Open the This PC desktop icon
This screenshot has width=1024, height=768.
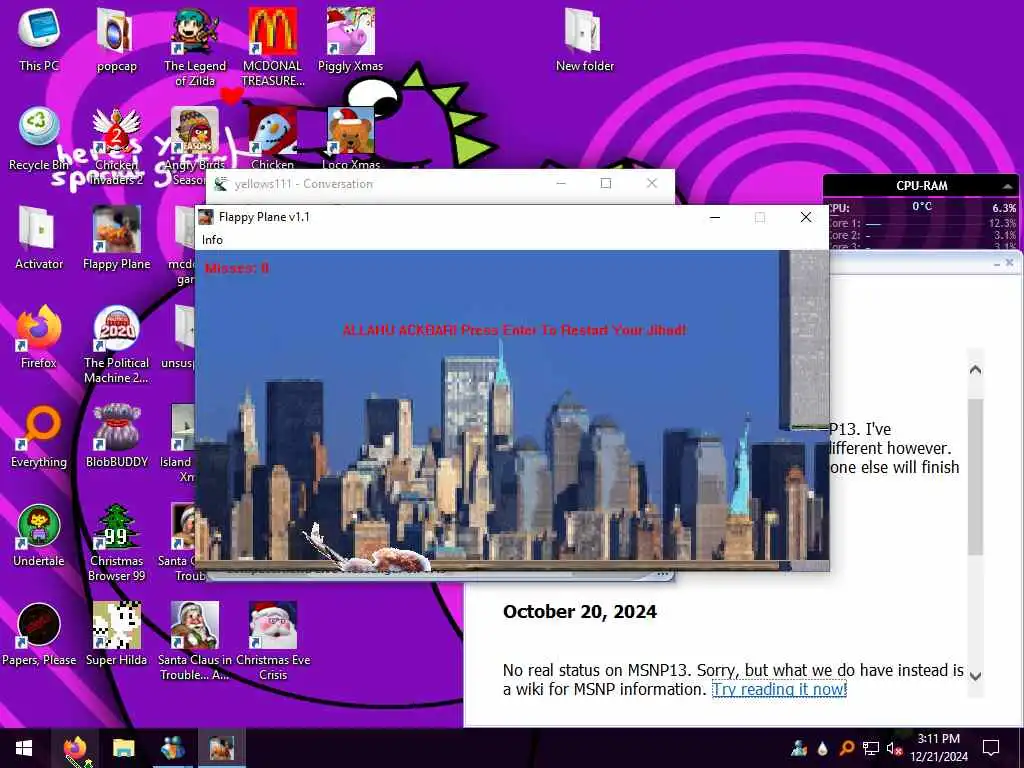[39, 39]
